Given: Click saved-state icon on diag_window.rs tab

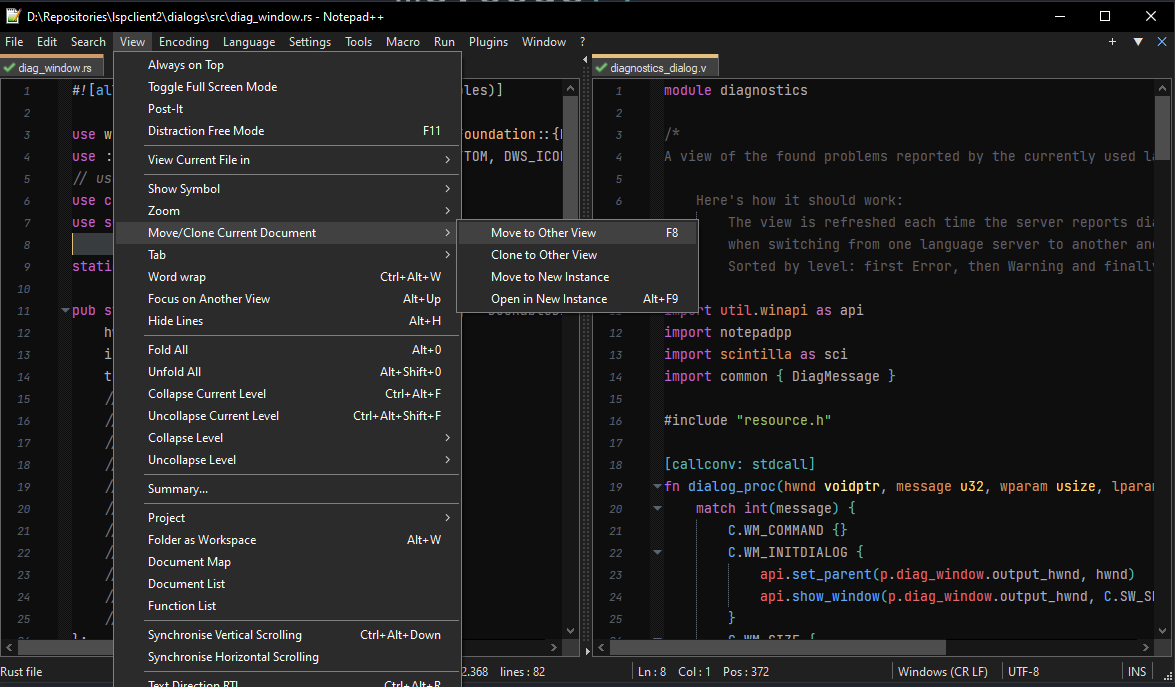Looking at the screenshot, I should point(9,67).
